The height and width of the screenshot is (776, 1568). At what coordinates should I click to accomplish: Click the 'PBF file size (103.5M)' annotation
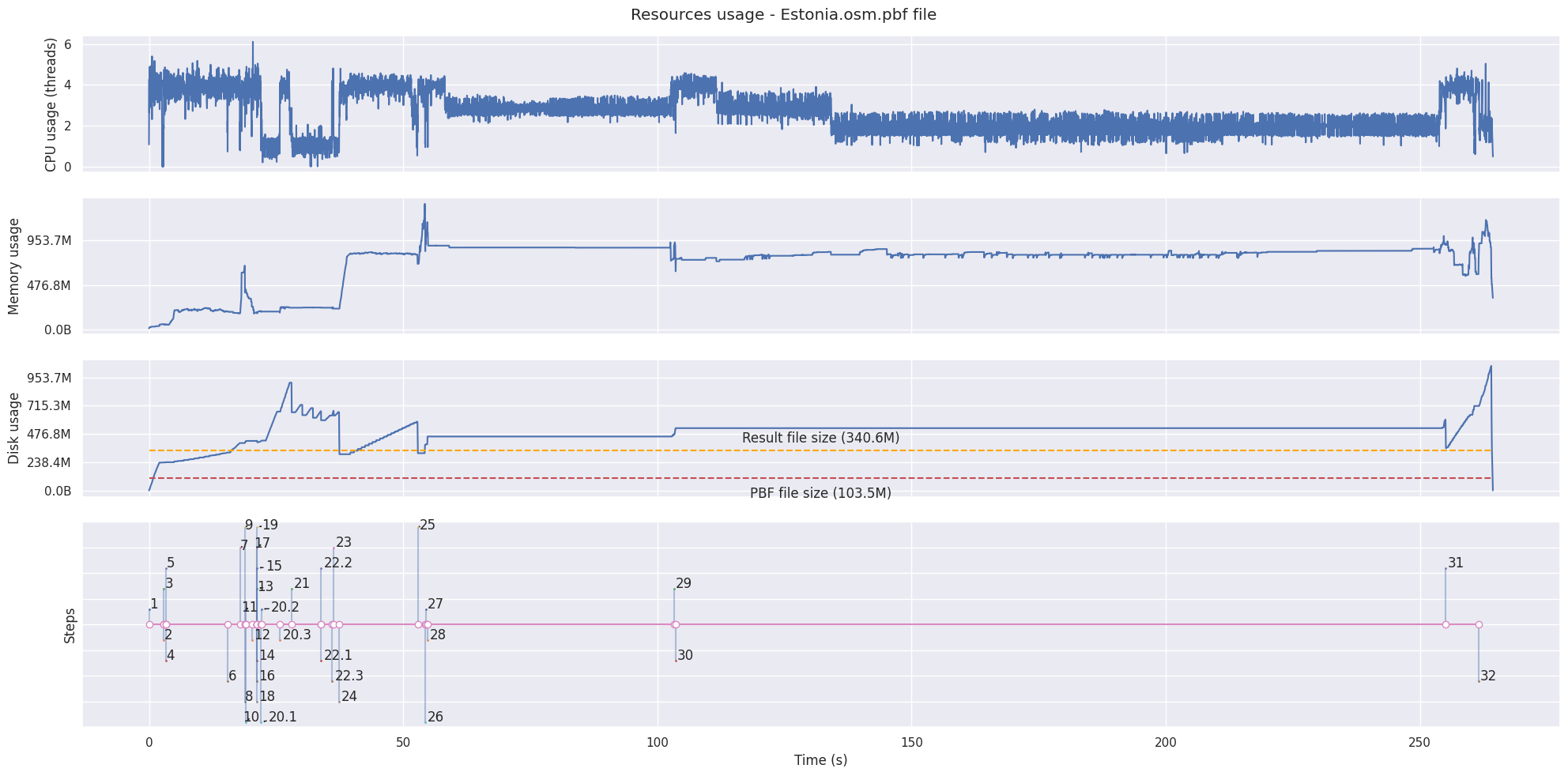tap(820, 493)
